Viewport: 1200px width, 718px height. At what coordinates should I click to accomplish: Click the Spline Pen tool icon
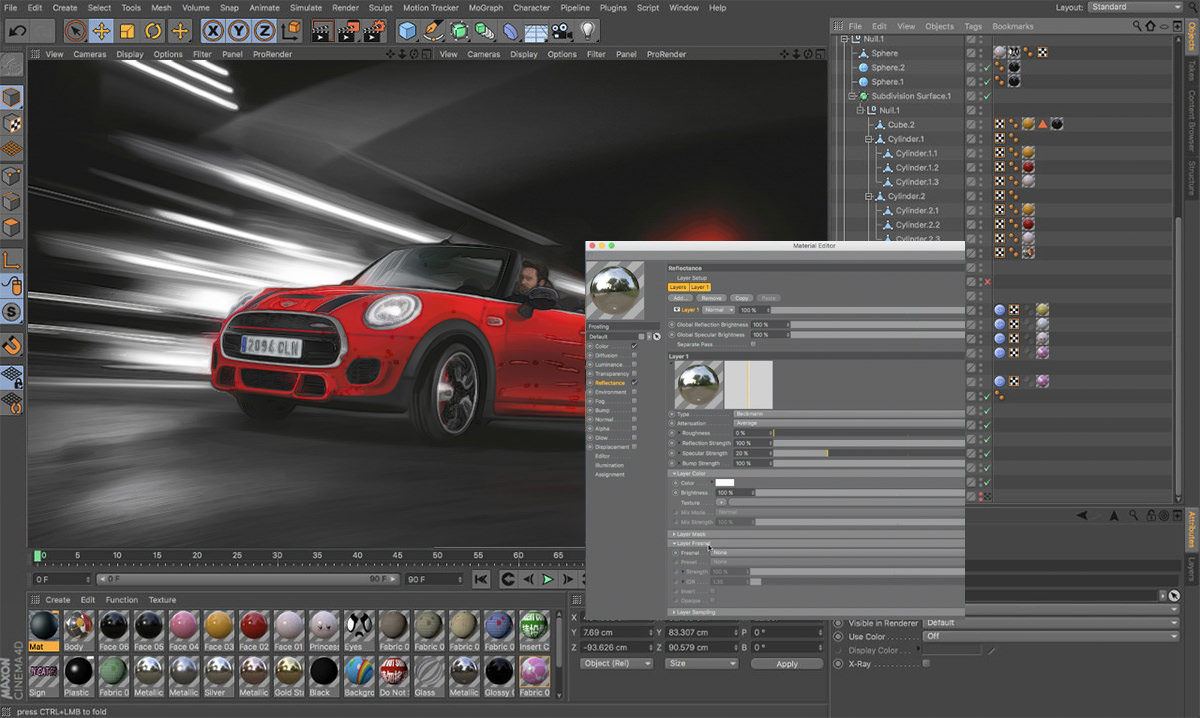tap(434, 31)
